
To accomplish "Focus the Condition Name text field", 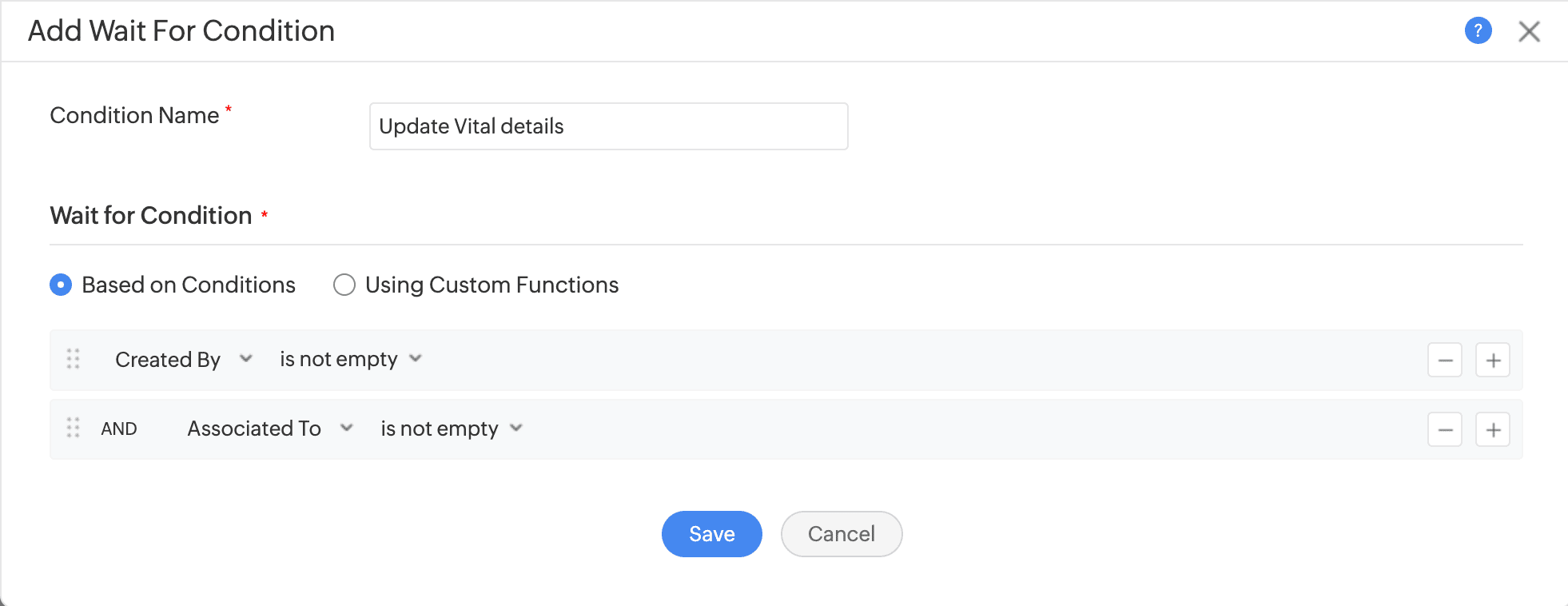I will [608, 126].
